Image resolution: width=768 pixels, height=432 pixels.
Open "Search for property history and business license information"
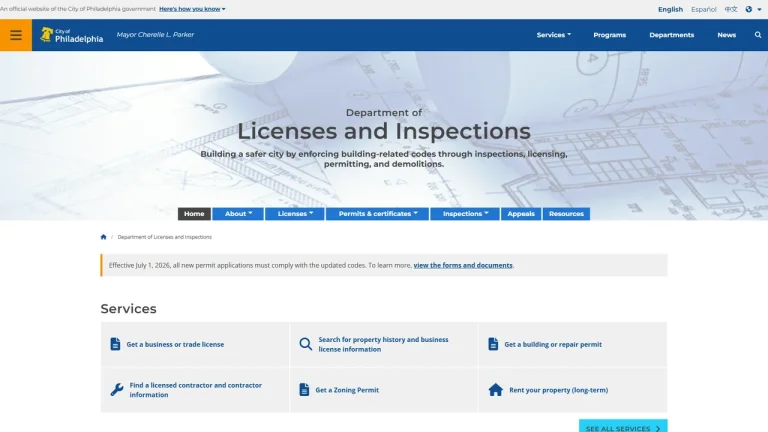coord(383,344)
